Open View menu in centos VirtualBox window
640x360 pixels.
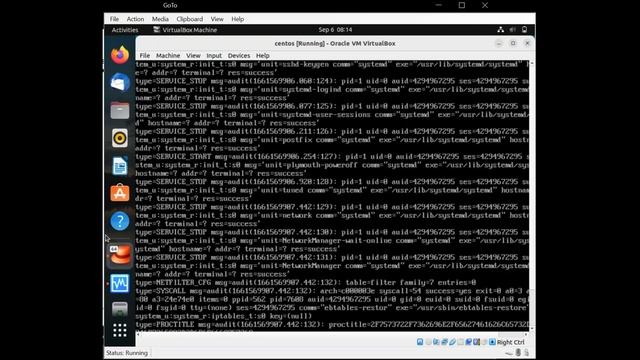(193, 56)
